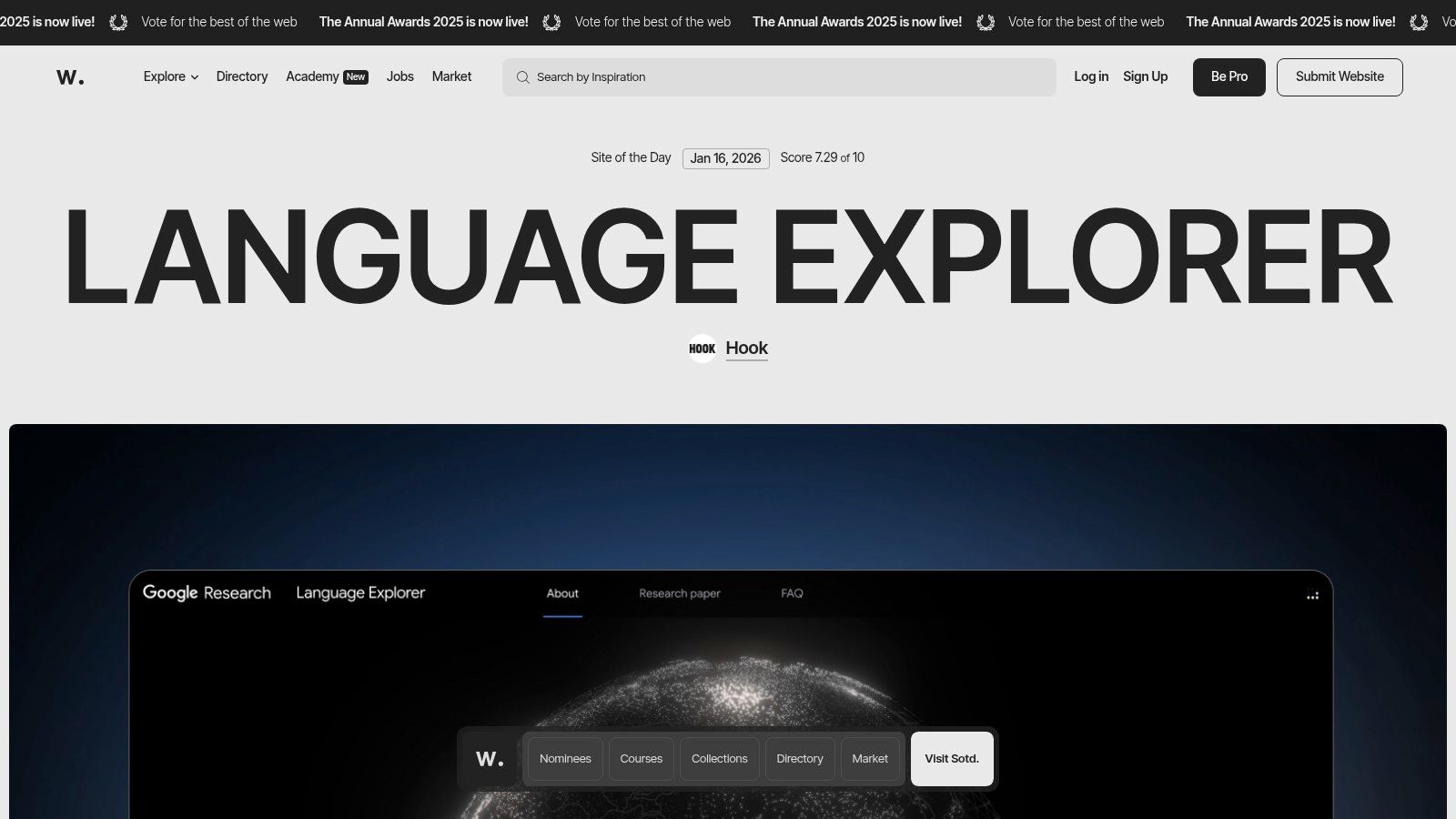Viewport: 1456px width, 819px height.
Task: Click the Google Research logo in the site preview
Action: (207, 592)
